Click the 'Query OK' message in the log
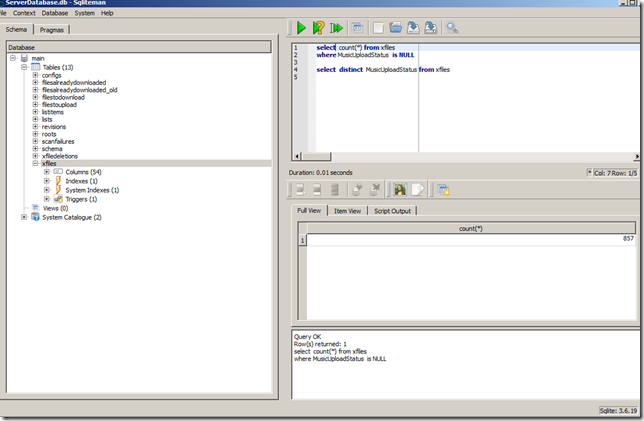 coord(307,336)
